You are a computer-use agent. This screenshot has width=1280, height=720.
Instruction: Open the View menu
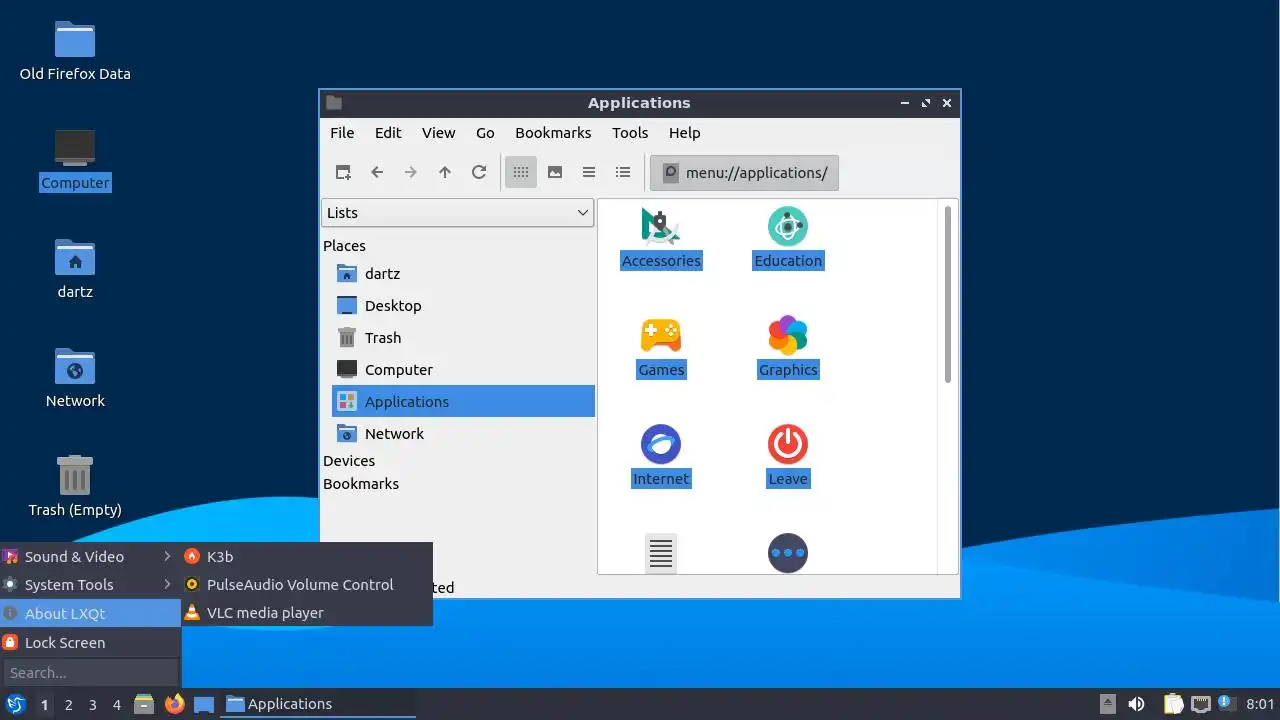(438, 132)
